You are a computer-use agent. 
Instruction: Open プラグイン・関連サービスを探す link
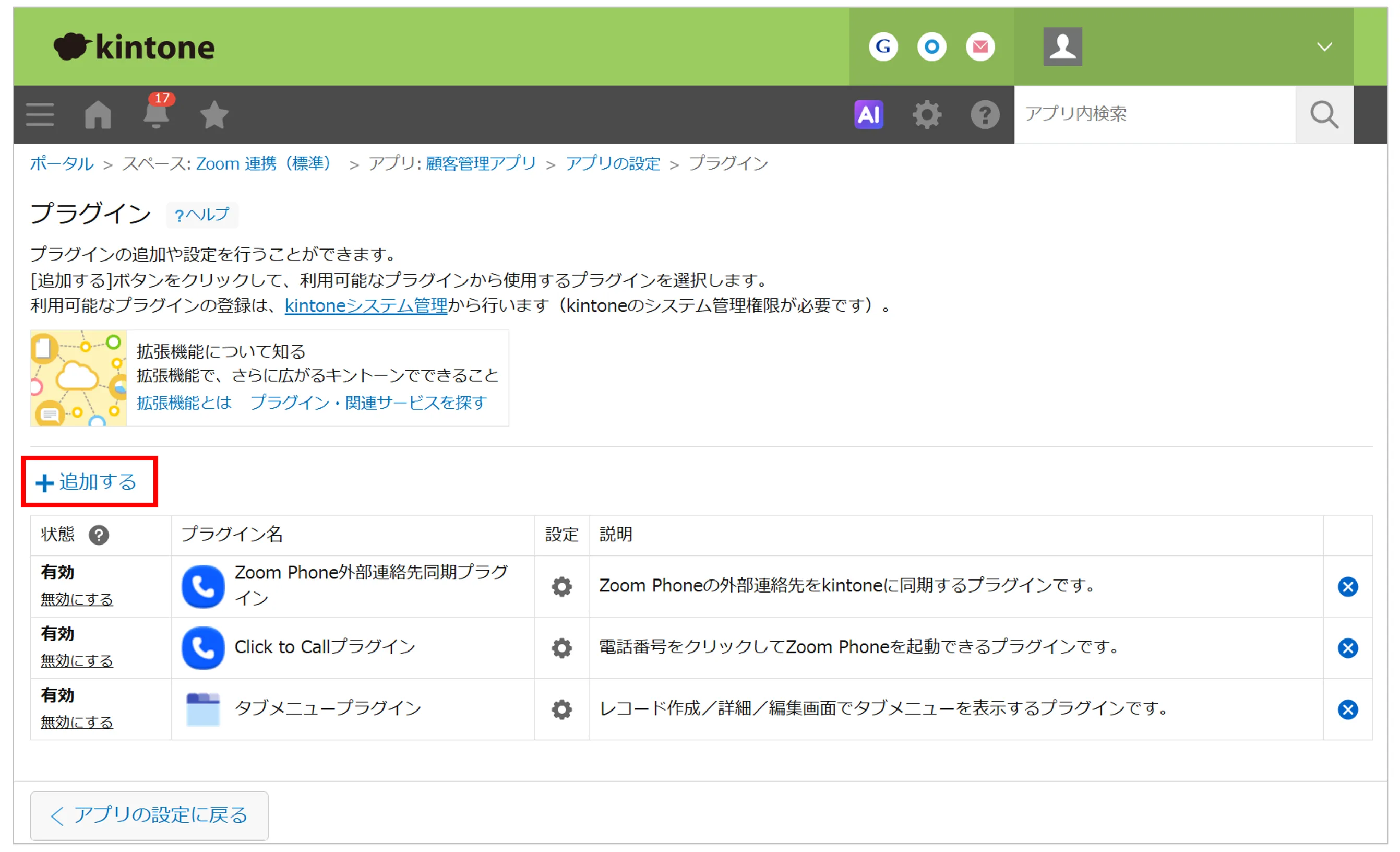pyautogui.click(x=368, y=403)
